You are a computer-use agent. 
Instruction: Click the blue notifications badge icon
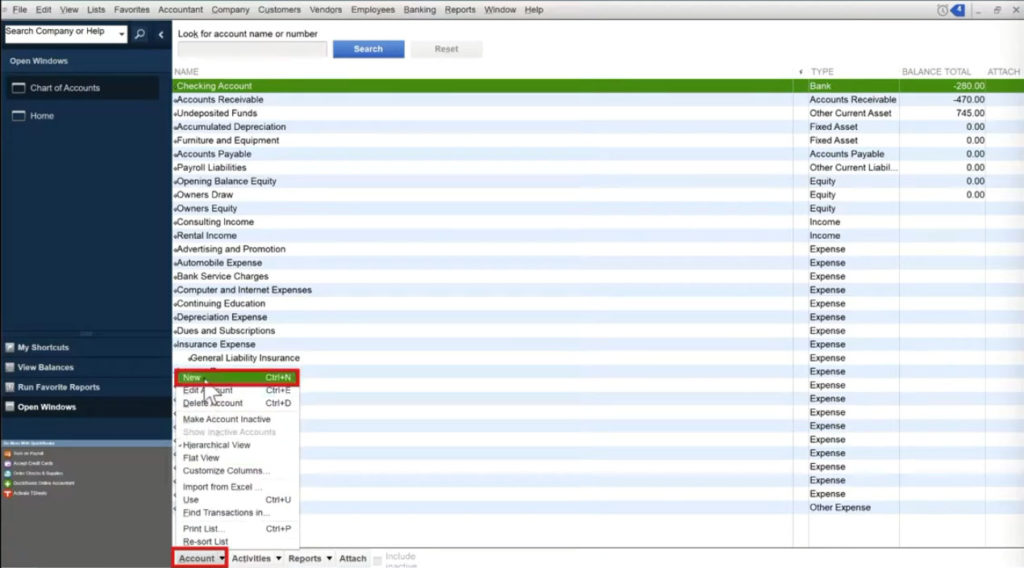click(x=957, y=10)
